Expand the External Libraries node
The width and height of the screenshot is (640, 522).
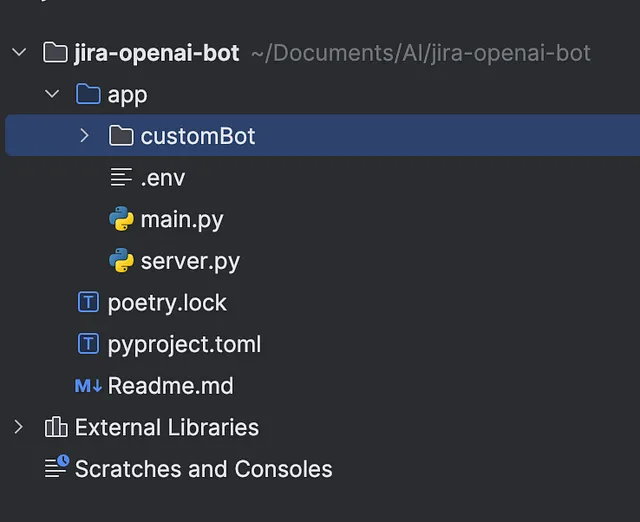click(x=18, y=427)
